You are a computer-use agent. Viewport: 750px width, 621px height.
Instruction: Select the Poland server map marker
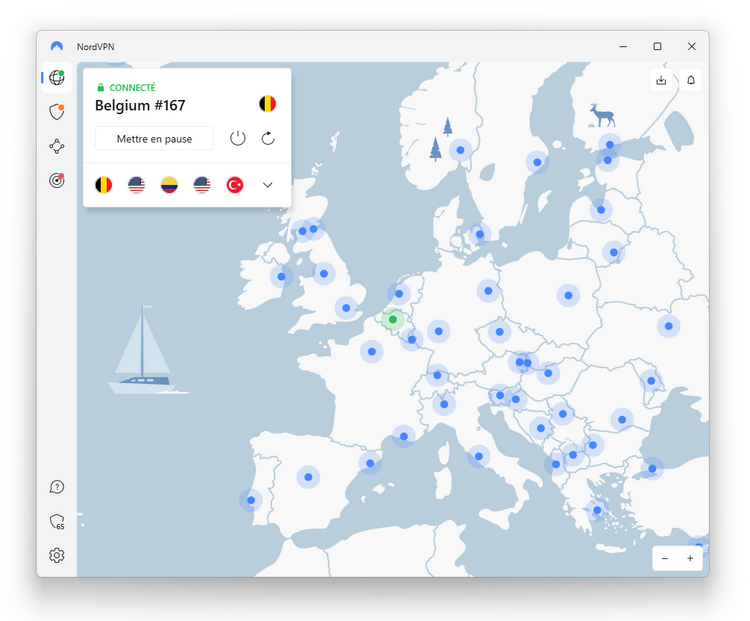(x=568, y=296)
